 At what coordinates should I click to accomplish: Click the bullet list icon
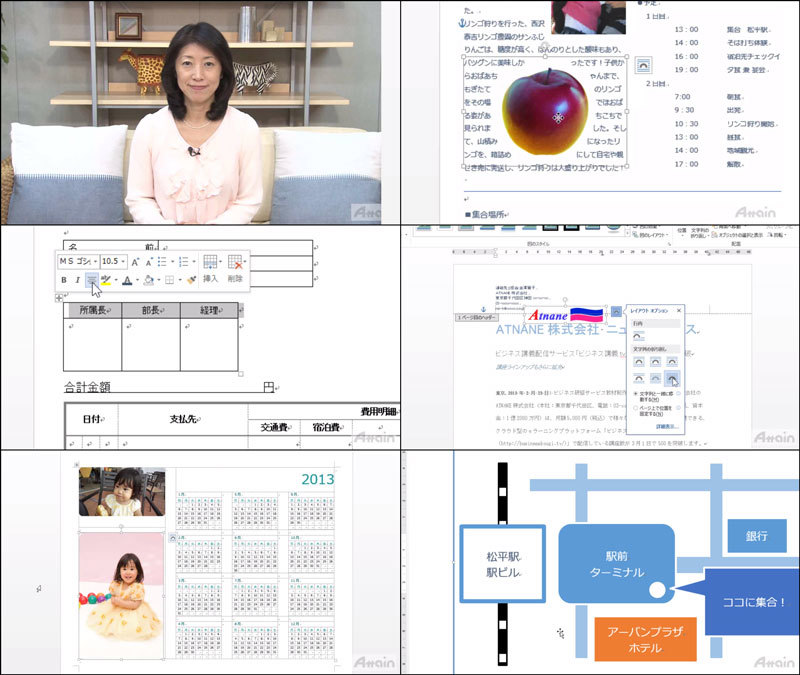click(162, 262)
